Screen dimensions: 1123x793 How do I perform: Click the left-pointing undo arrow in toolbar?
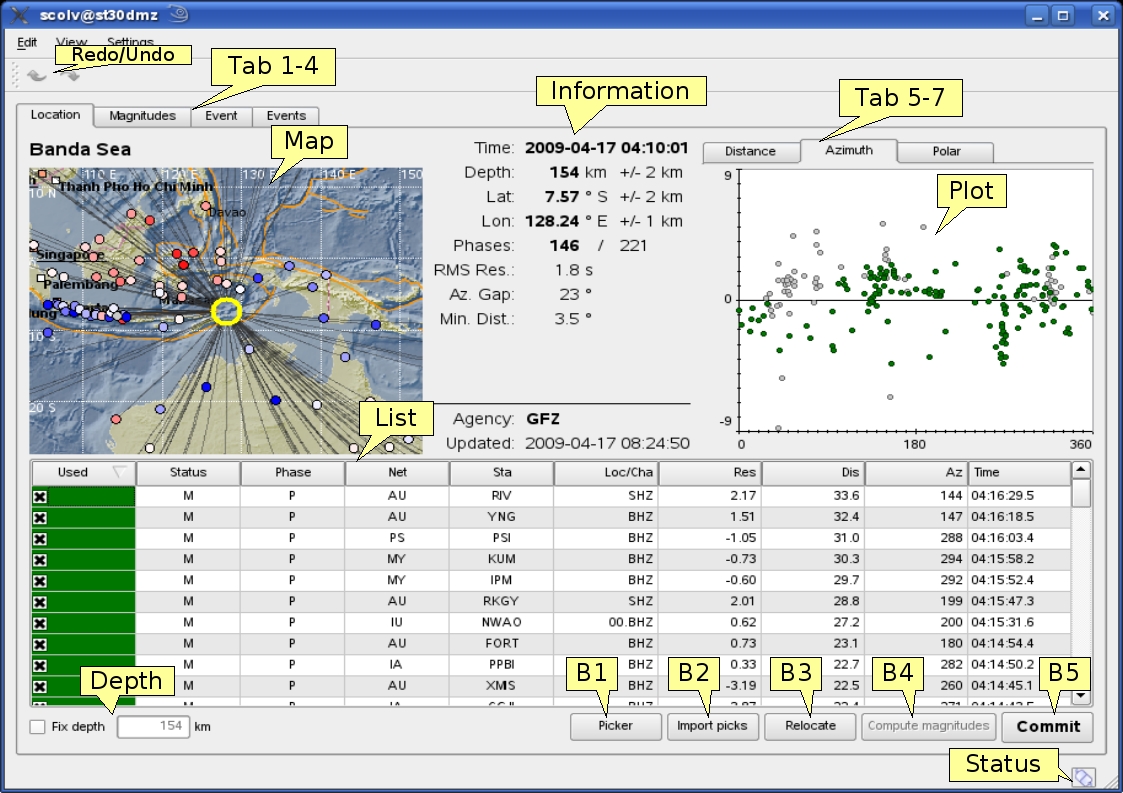pyautogui.click(x=36, y=75)
